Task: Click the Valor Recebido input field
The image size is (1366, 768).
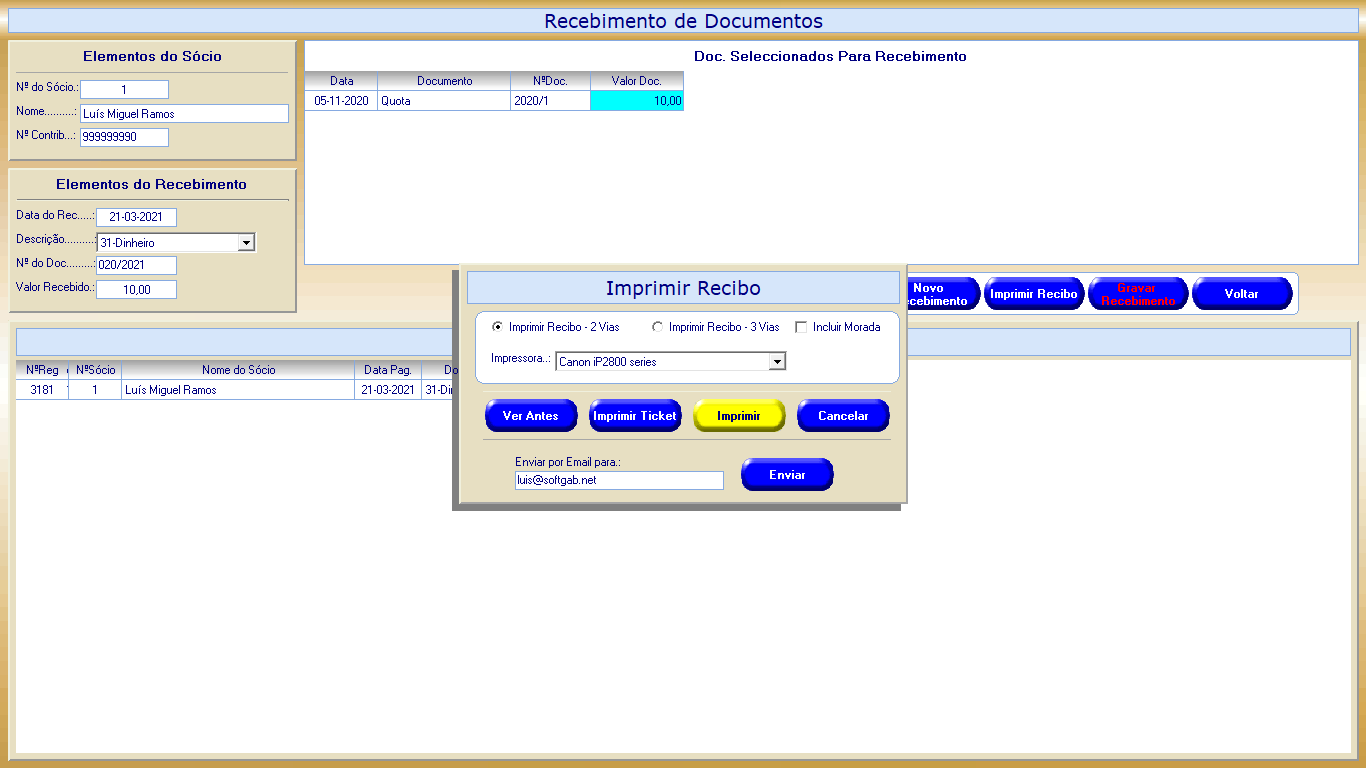Action: click(137, 290)
